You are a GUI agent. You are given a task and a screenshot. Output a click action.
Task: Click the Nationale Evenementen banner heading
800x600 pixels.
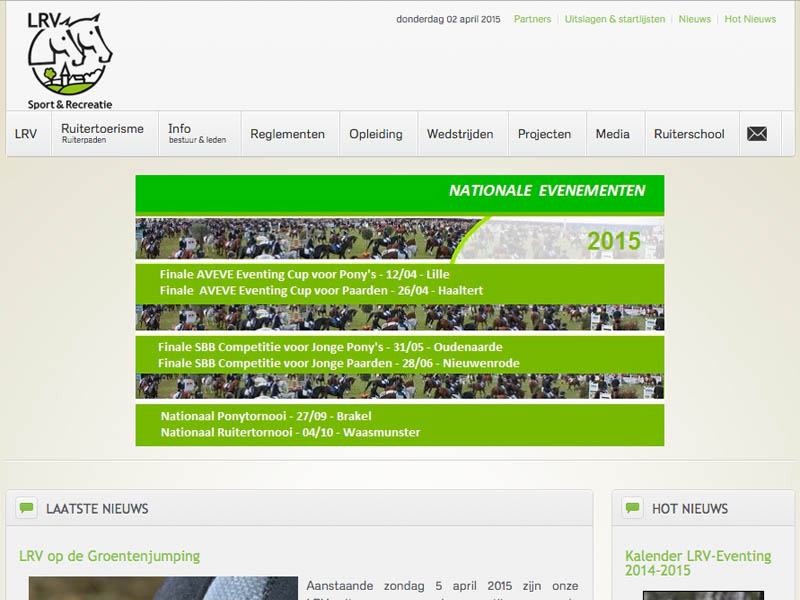tap(547, 191)
